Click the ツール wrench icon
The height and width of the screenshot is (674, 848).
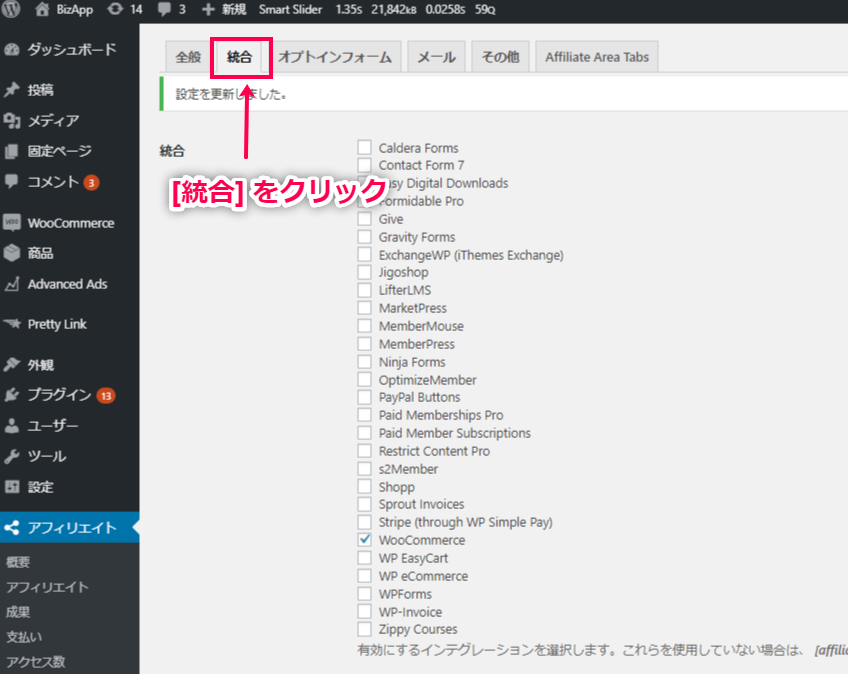click(12, 457)
